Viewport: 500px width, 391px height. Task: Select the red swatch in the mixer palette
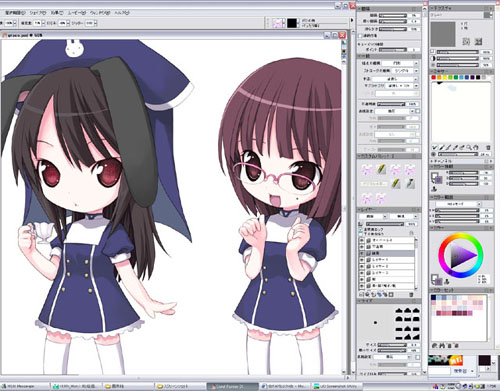[x=433, y=77]
